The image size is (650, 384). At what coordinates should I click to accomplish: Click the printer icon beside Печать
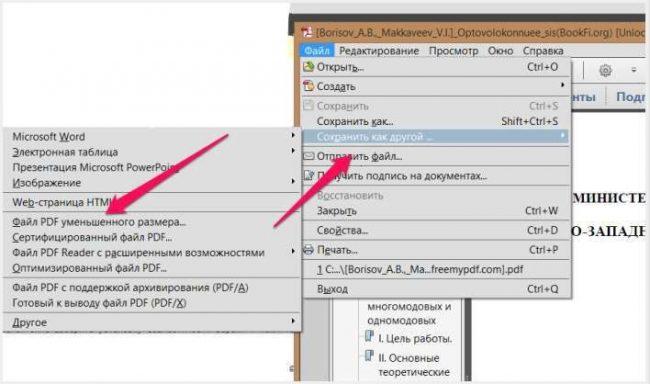click(309, 250)
